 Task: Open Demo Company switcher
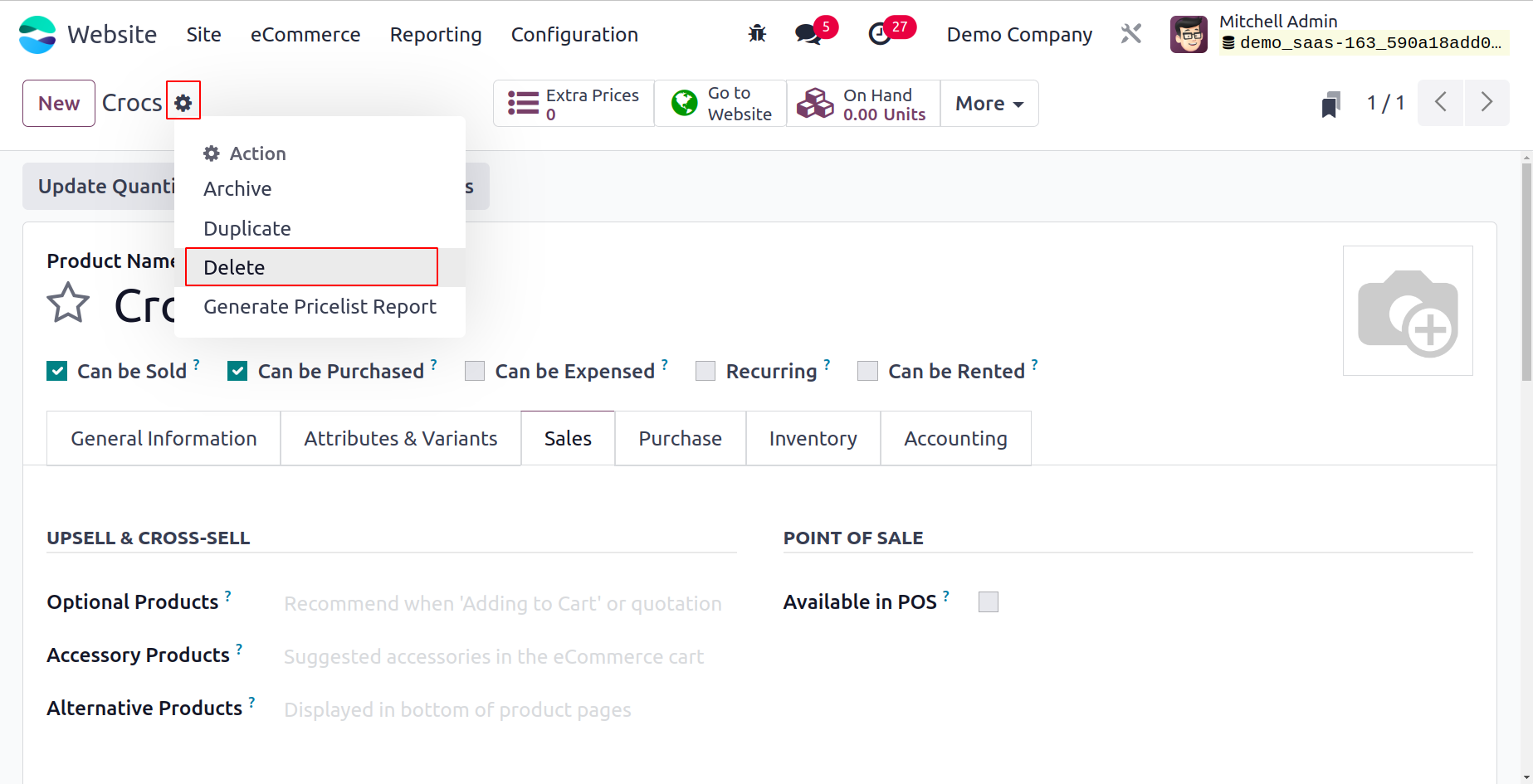click(x=1019, y=35)
